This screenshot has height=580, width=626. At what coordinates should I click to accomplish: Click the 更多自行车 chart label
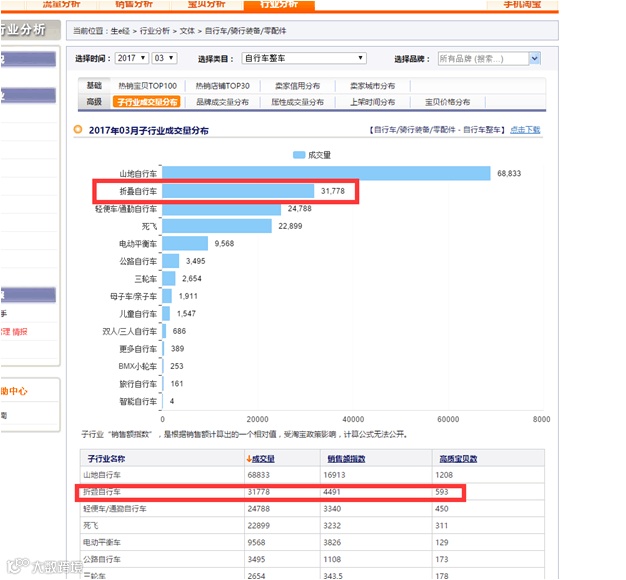138,349
